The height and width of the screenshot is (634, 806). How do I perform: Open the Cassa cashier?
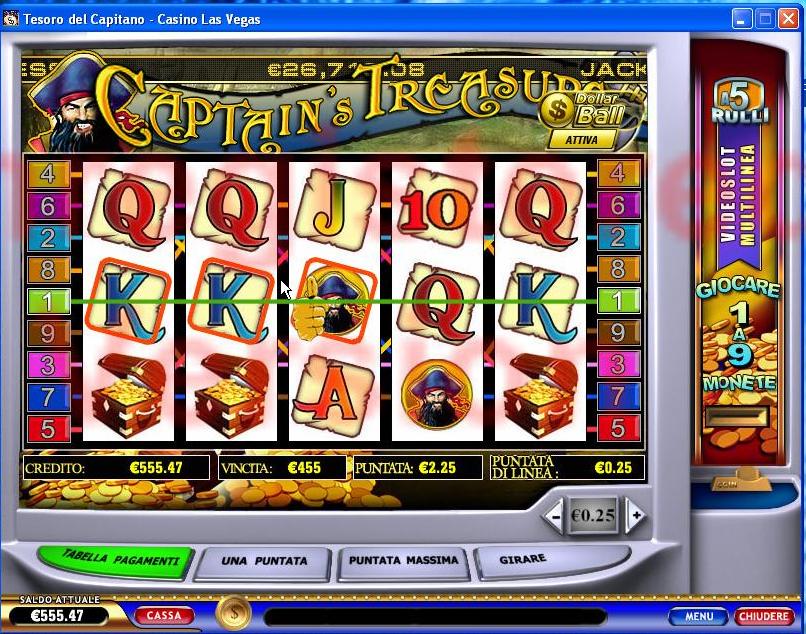pos(164,615)
